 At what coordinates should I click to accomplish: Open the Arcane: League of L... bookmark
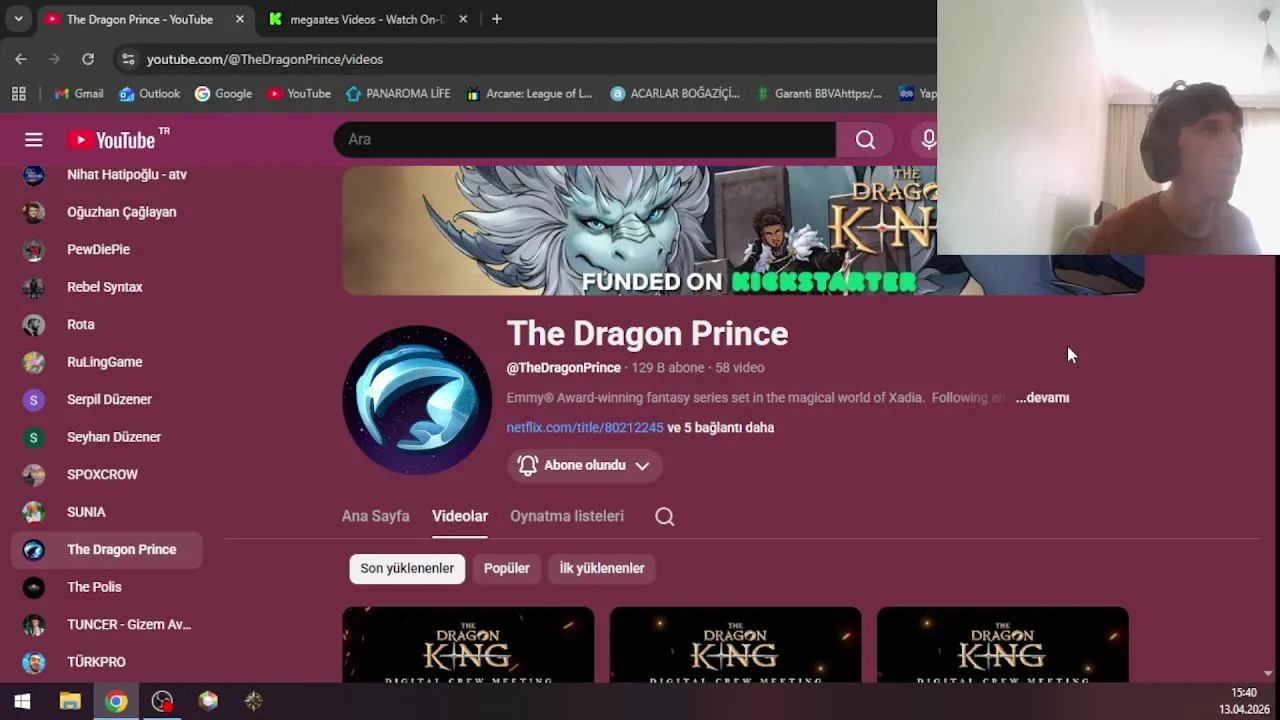530,93
